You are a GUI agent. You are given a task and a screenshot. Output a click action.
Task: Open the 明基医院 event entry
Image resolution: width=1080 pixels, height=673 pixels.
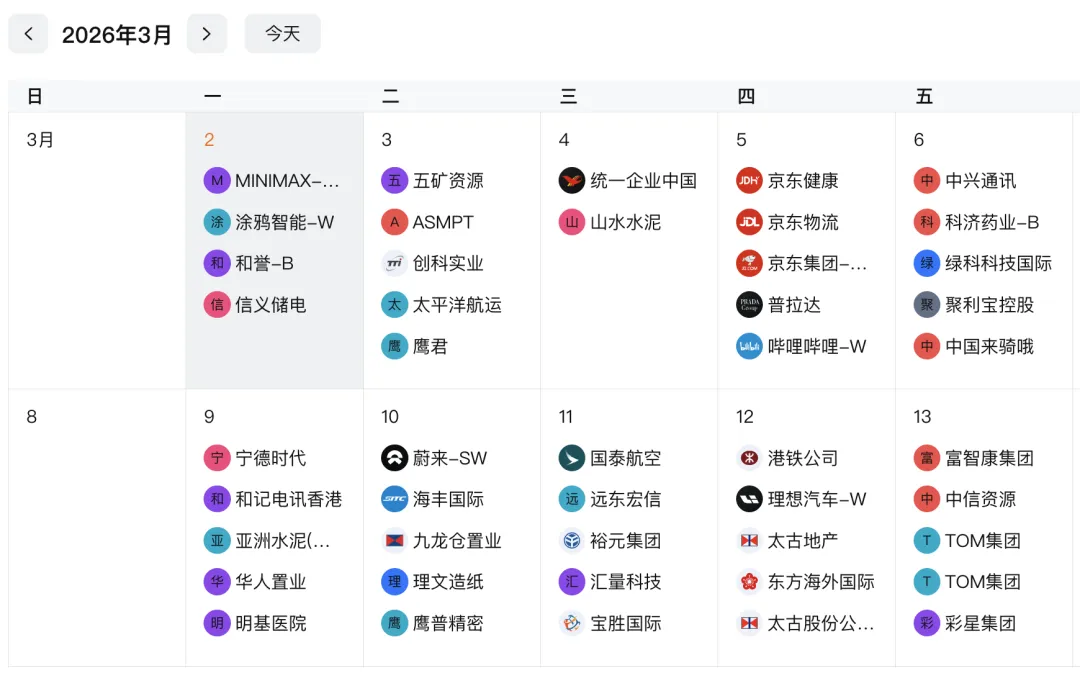point(256,623)
